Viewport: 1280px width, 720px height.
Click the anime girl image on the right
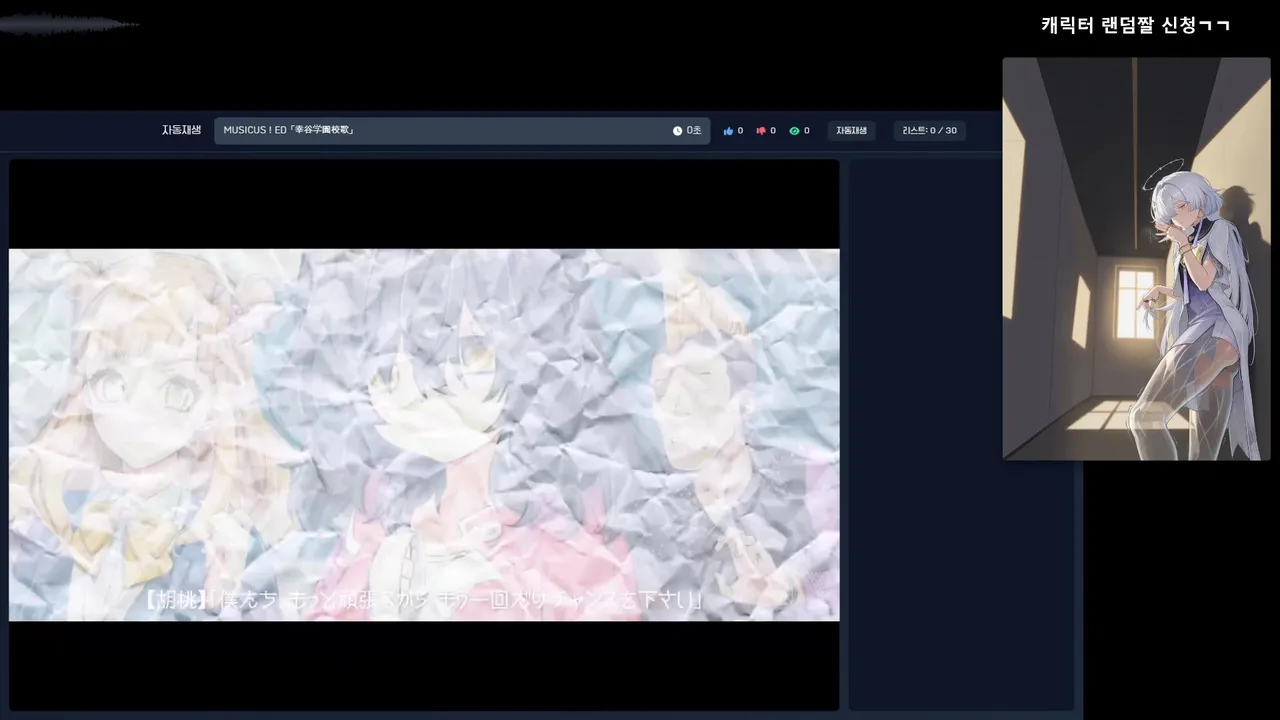(x=1136, y=259)
